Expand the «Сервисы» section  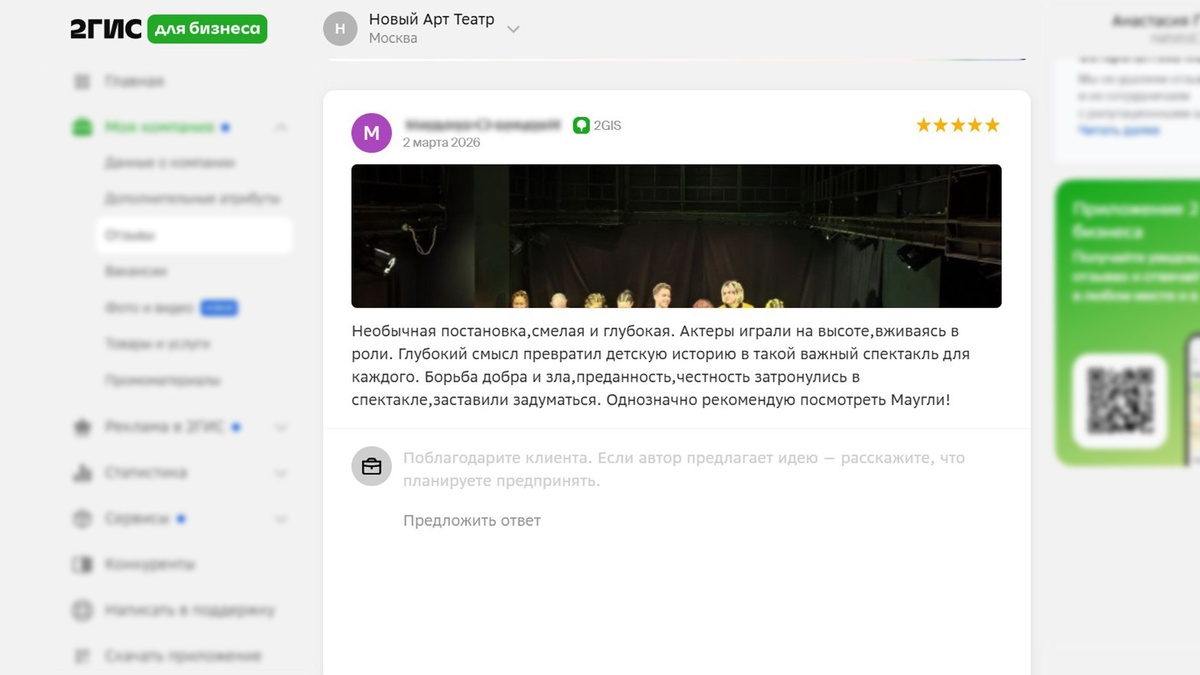tap(281, 519)
